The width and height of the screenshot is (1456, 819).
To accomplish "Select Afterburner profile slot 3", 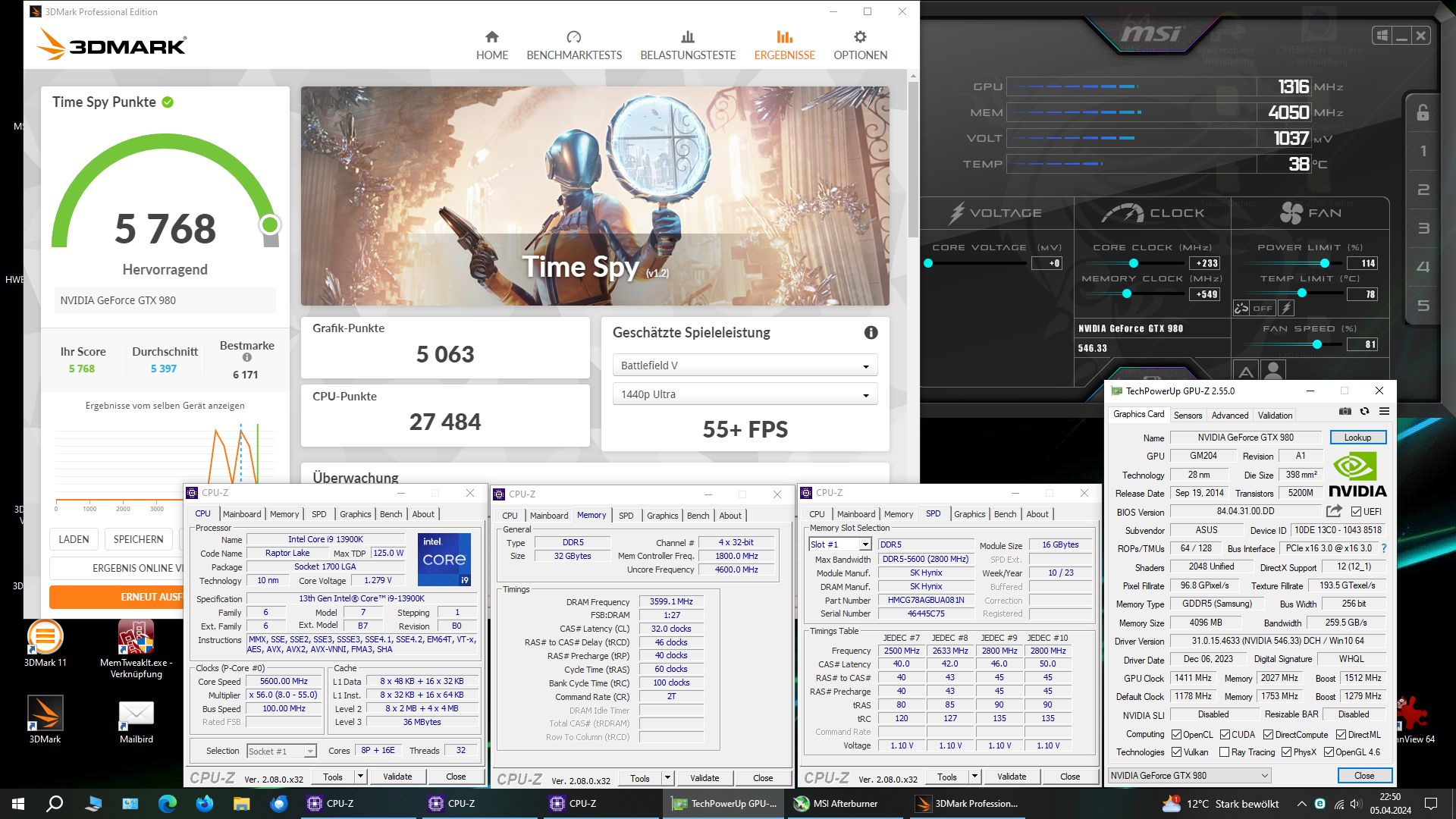I will pos(1423,228).
